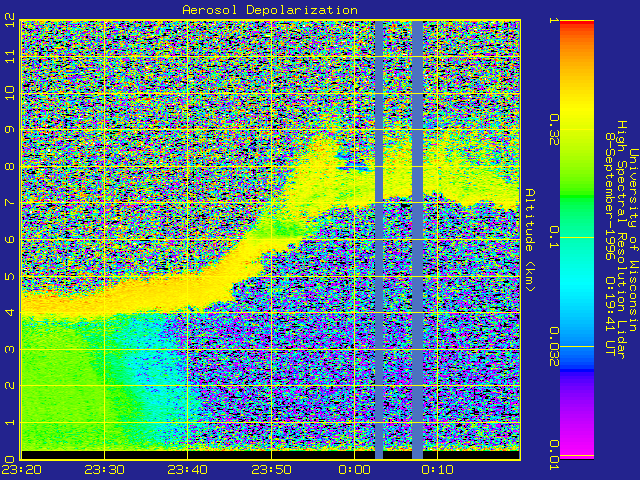Click the altitude 4 tick label
Image resolution: width=640 pixels, height=480 pixels.
10,313
